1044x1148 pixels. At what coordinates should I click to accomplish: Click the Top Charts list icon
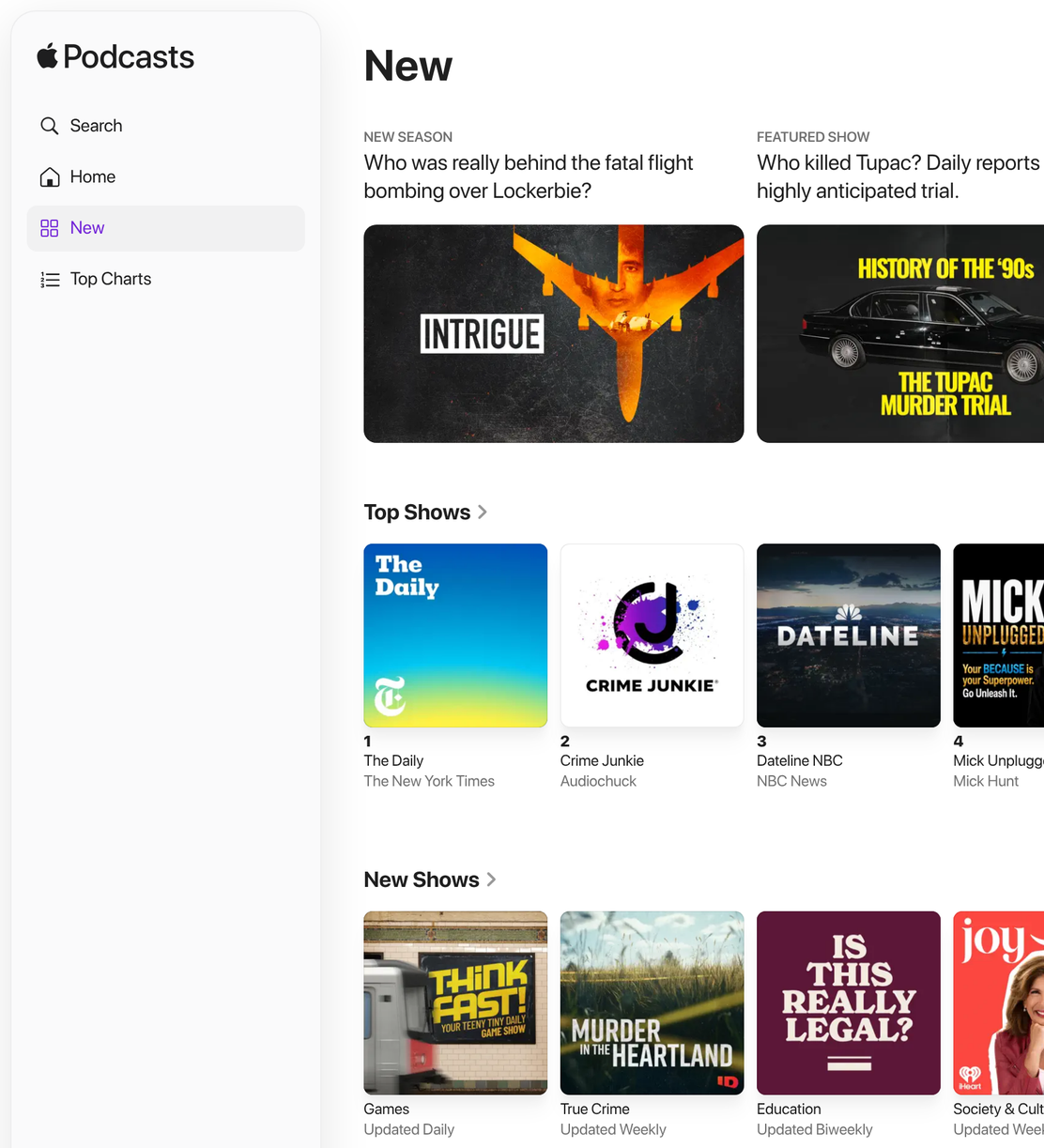50,279
